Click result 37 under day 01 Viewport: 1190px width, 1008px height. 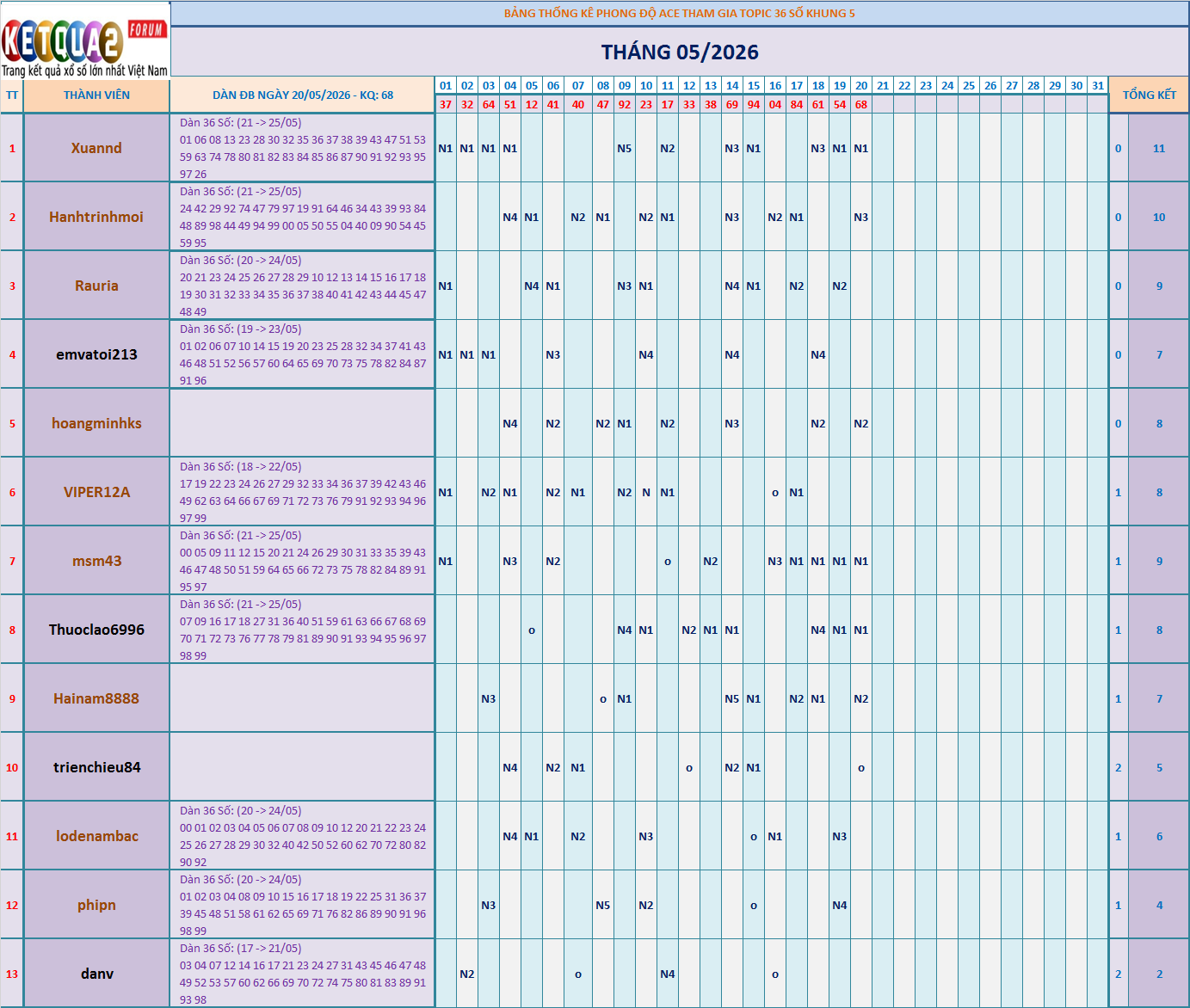(x=446, y=104)
